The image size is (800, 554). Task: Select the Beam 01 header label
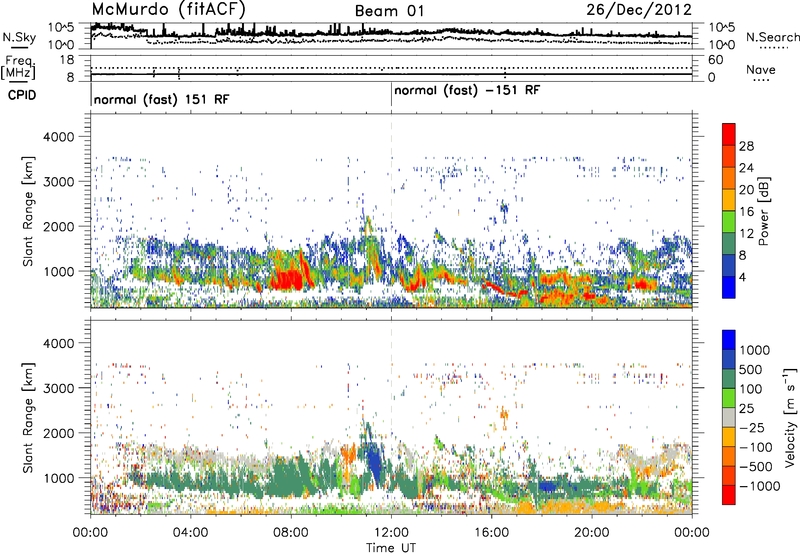click(389, 11)
